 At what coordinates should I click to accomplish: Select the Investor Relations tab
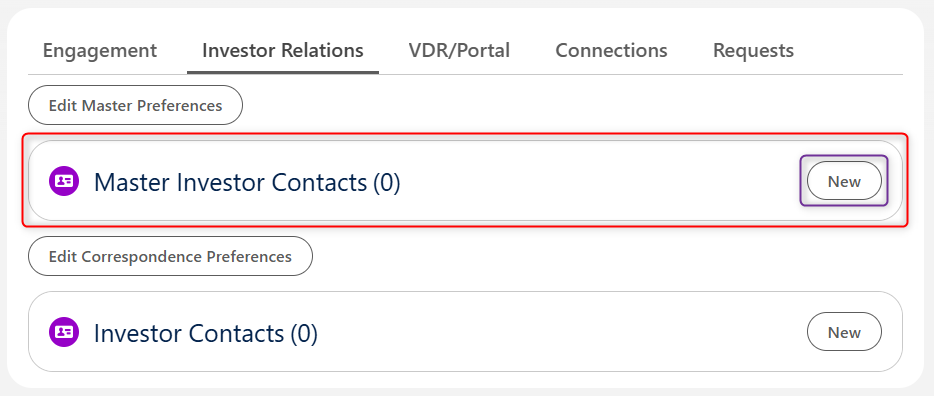[283, 51]
